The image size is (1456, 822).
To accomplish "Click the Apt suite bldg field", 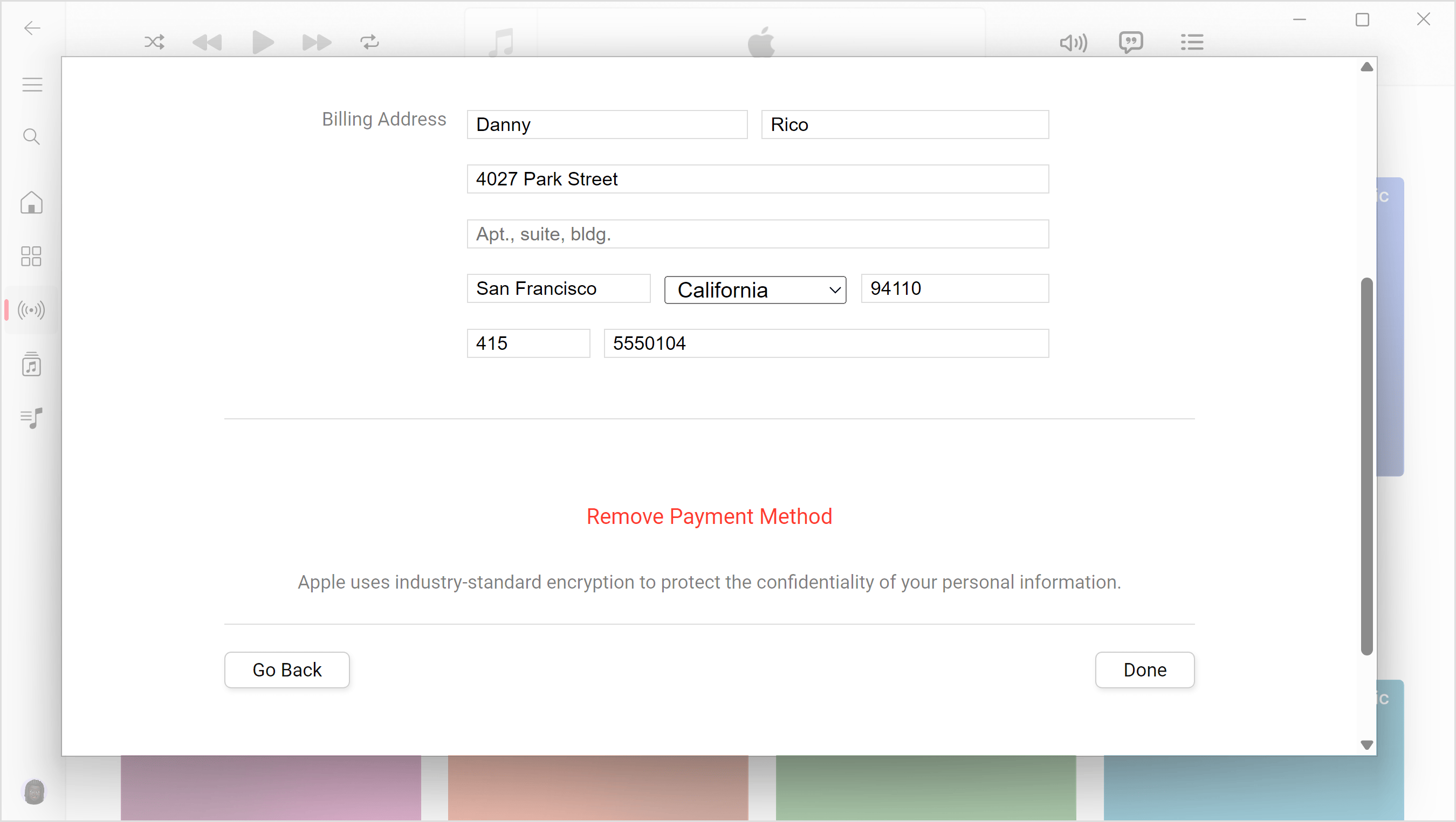I will pyautogui.click(x=758, y=234).
